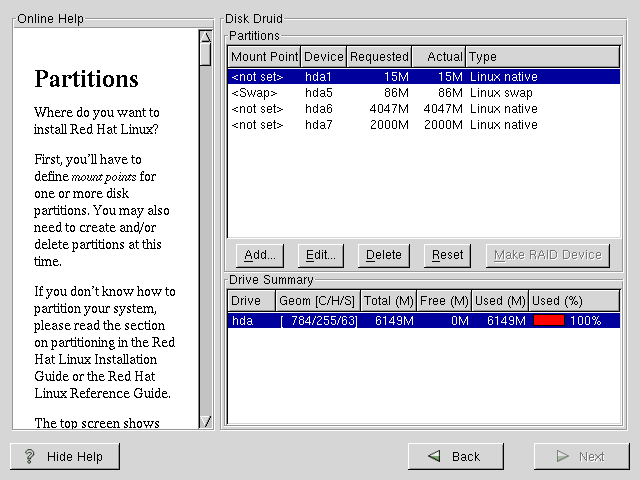Click the question mark icon on Hide Help

pos(30,456)
